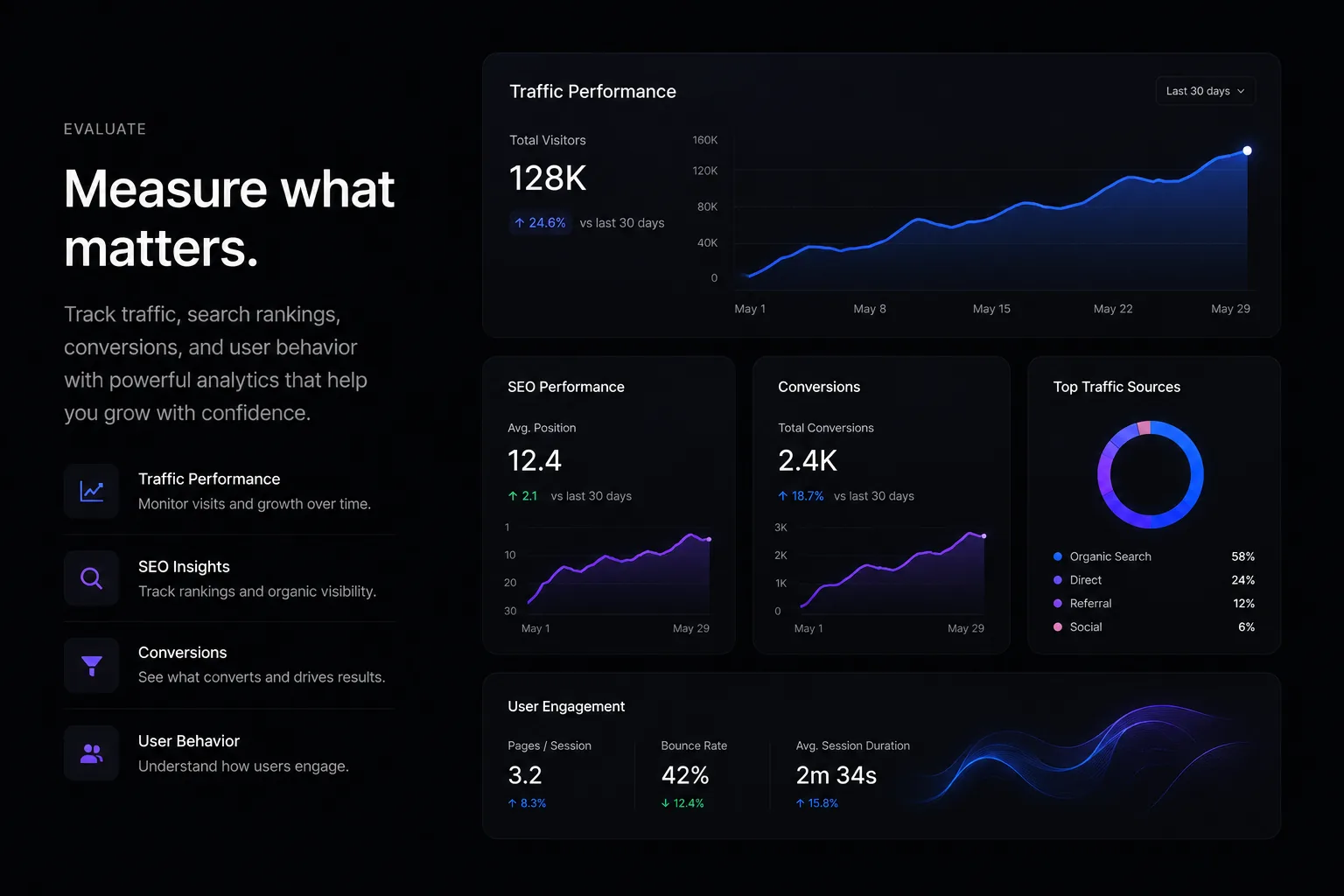The width and height of the screenshot is (1344, 896).
Task: Click the Referral source label
Action: click(1091, 604)
